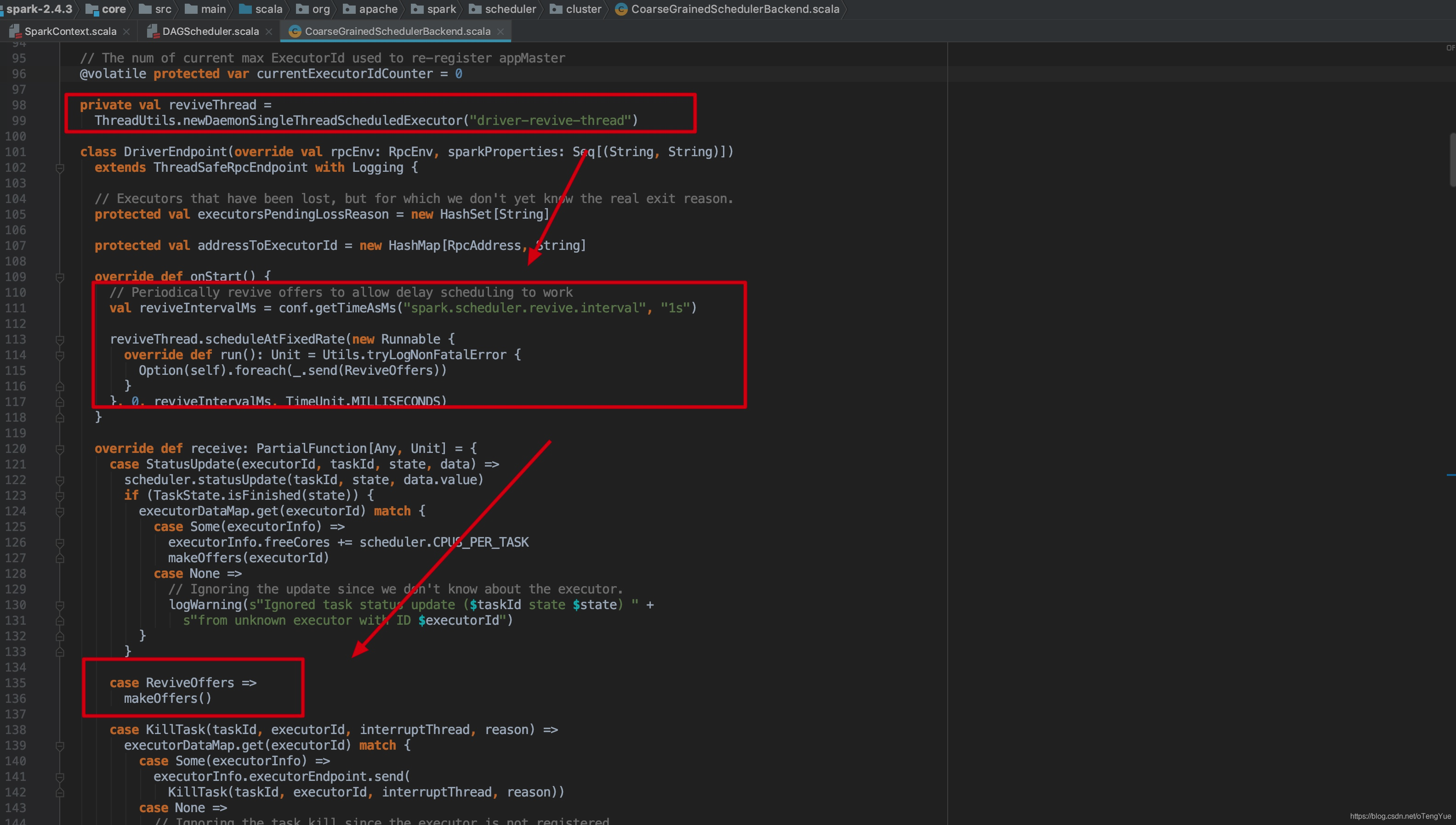Collapse the KillTask match fold at line 139
Image resolution: width=1456 pixels, height=825 pixels.
coord(59,746)
